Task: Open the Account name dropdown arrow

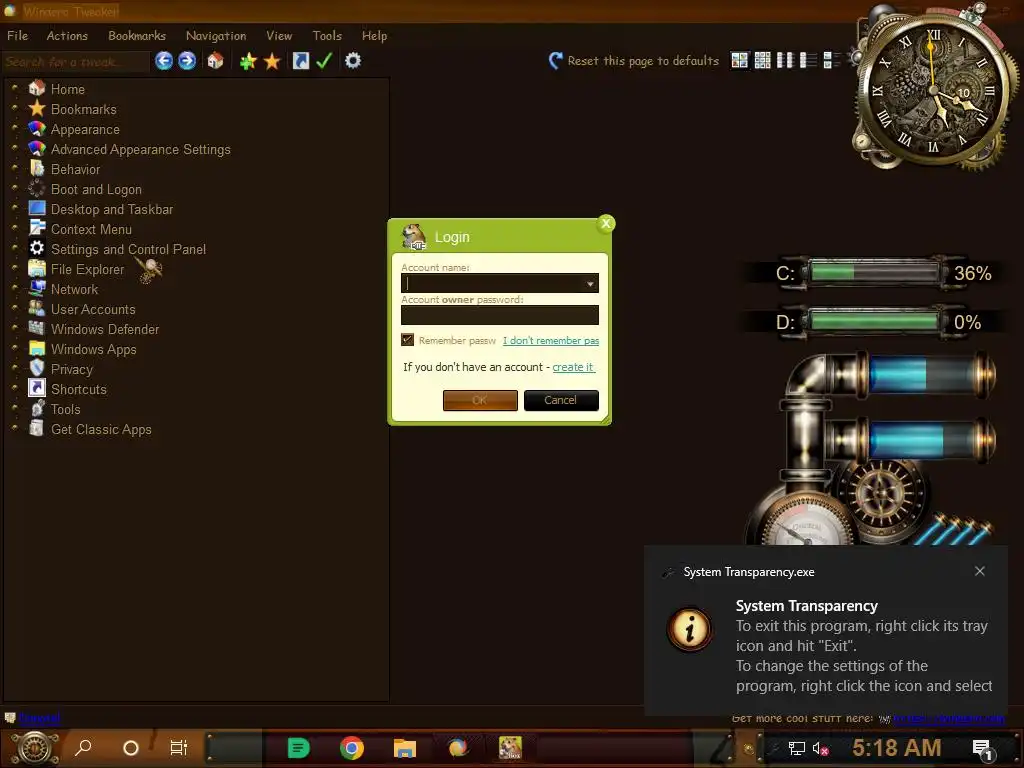Action: [590, 283]
